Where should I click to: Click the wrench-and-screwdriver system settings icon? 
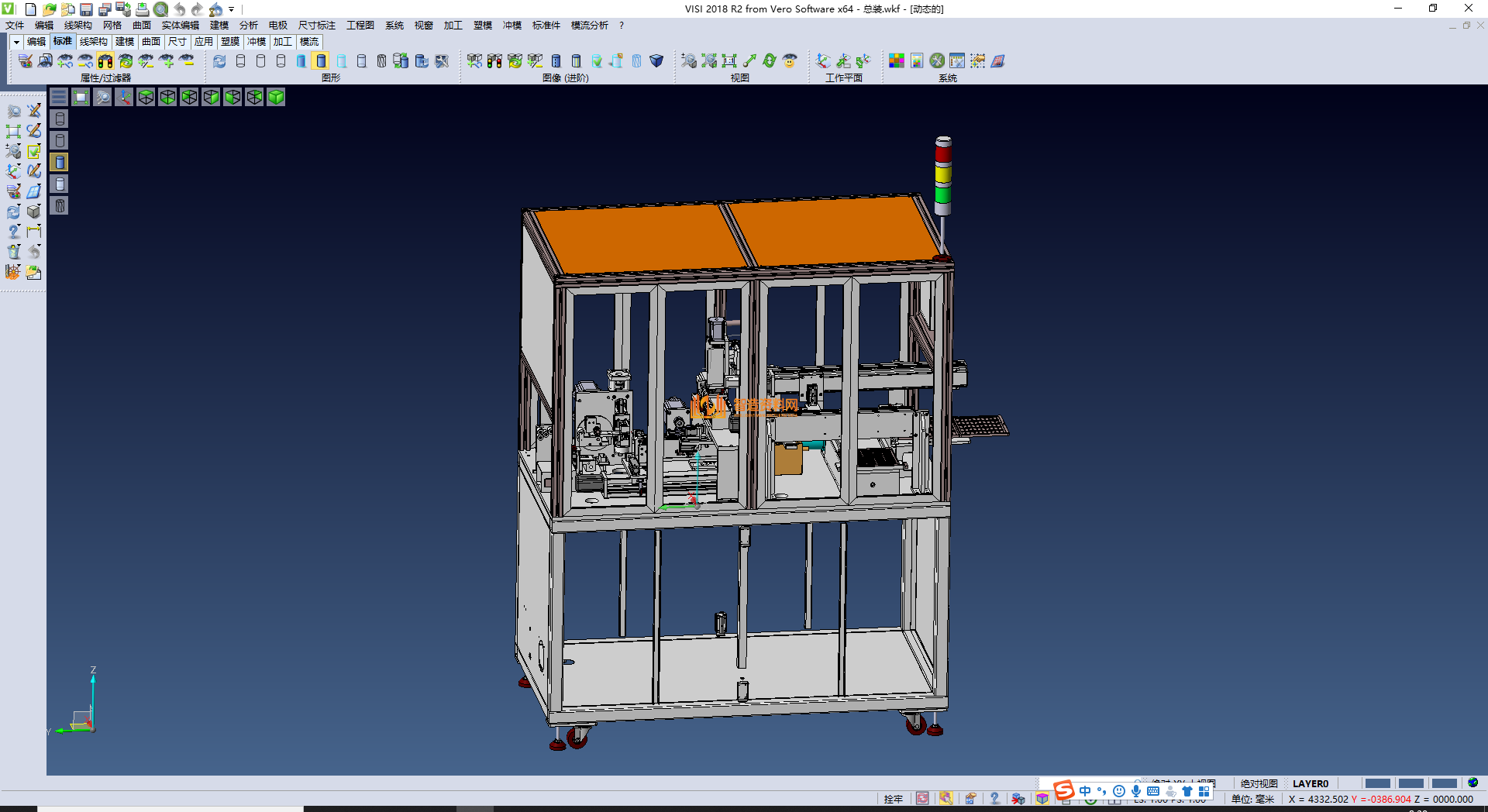click(x=937, y=61)
